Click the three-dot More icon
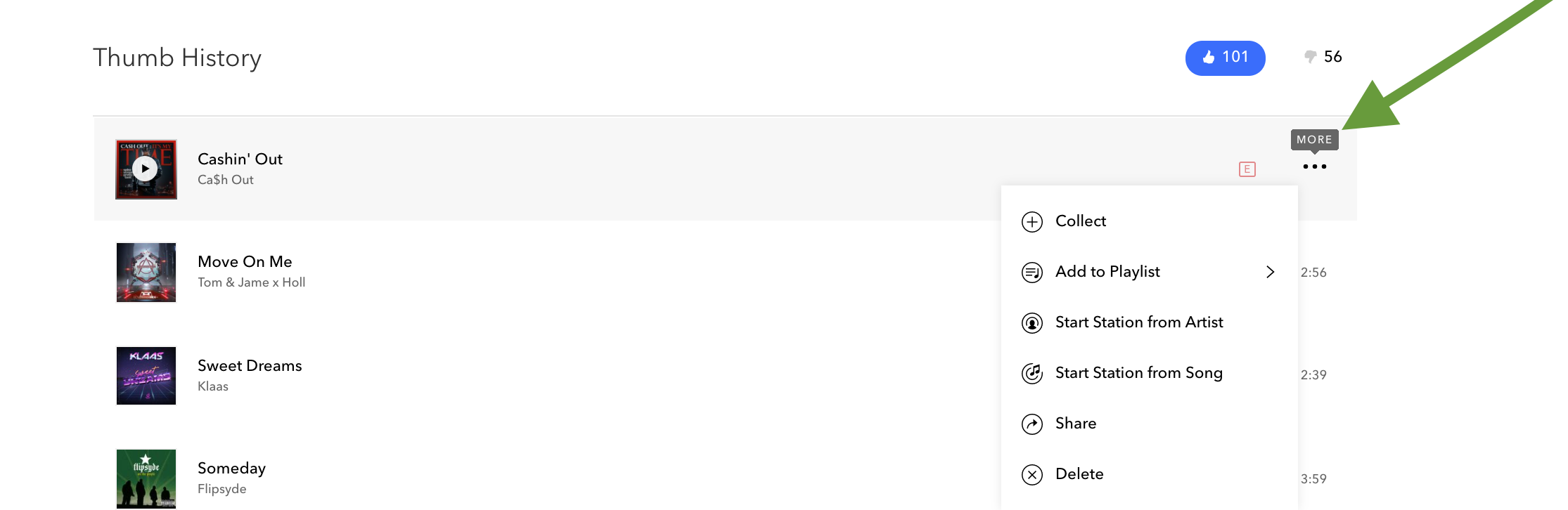1568x510 pixels. [1314, 167]
